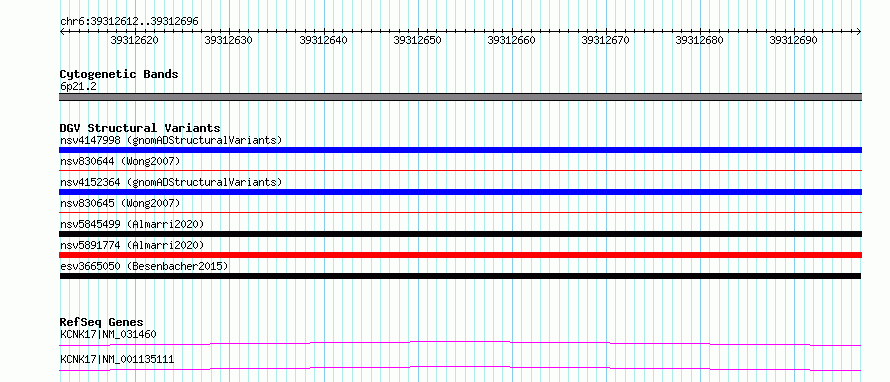Click ruler position 39312660
This screenshot has width=890, height=382.
point(511,40)
